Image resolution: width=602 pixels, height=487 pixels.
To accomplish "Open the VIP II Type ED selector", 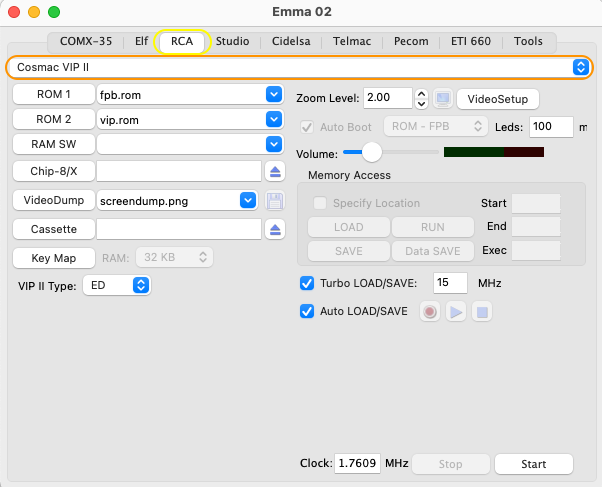I will [117, 285].
